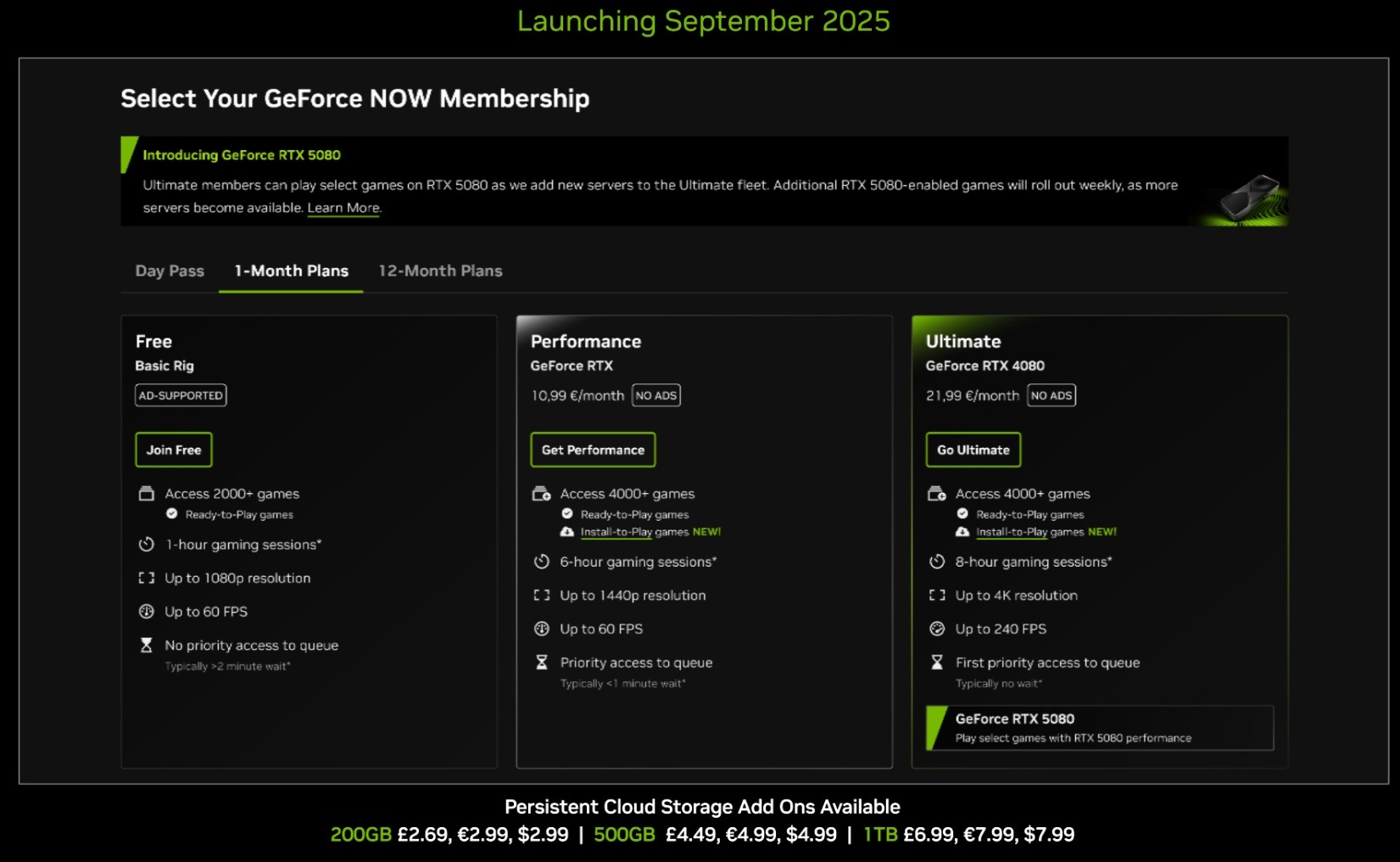
Task: Click the checkmark icon beside Ultimate Ready-to-Play games
Action: [x=962, y=514]
